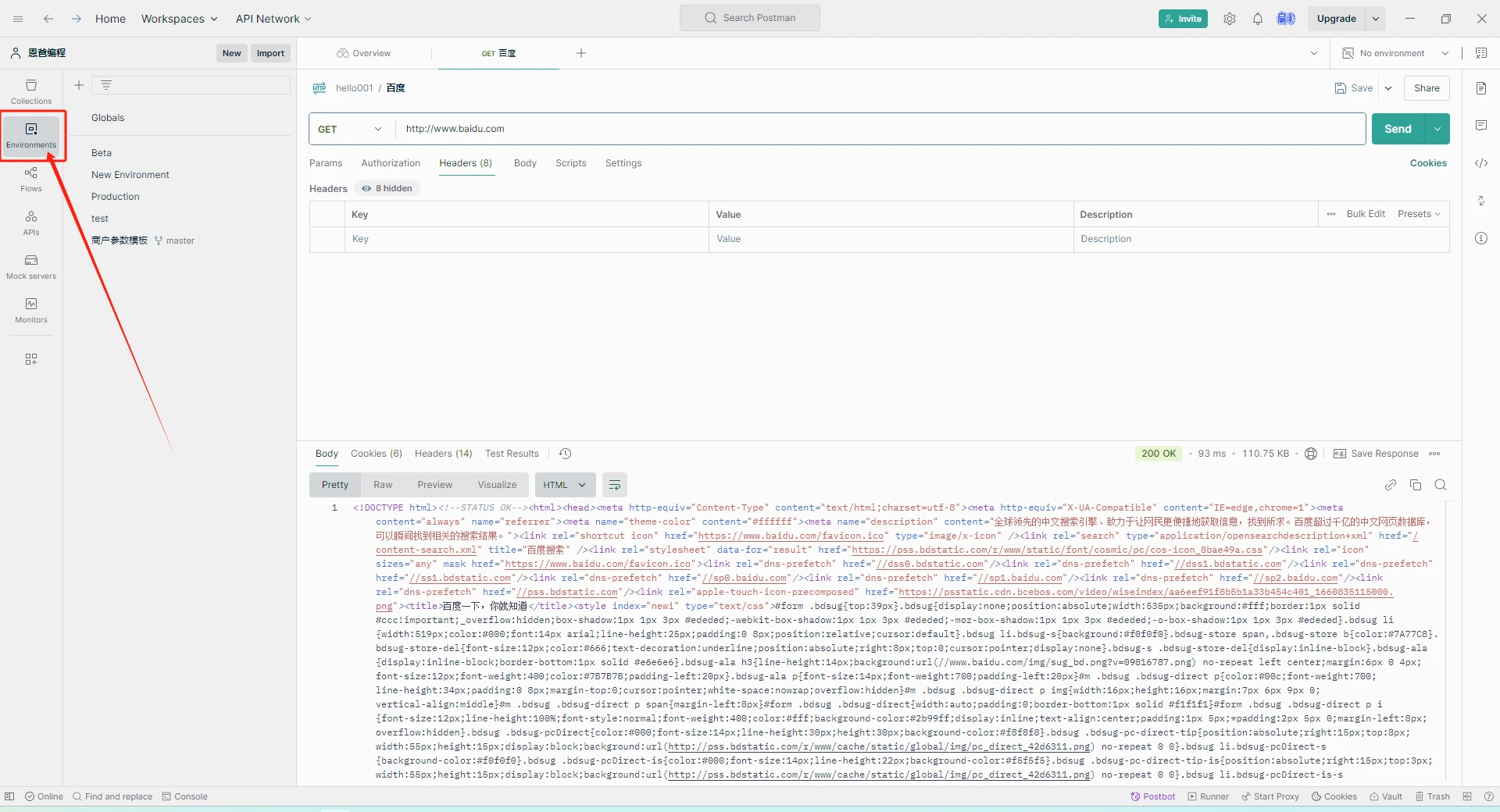Copy the response body to clipboard
This screenshot has height=812, width=1500.
click(1416, 485)
